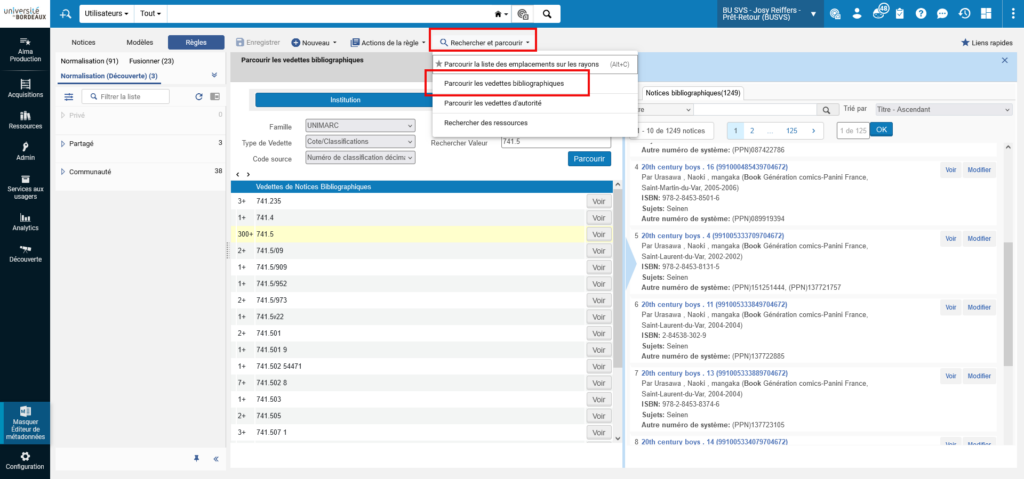Open the chat feedback bubble icon
This screenshot has height=479, width=1024.
coord(942,14)
